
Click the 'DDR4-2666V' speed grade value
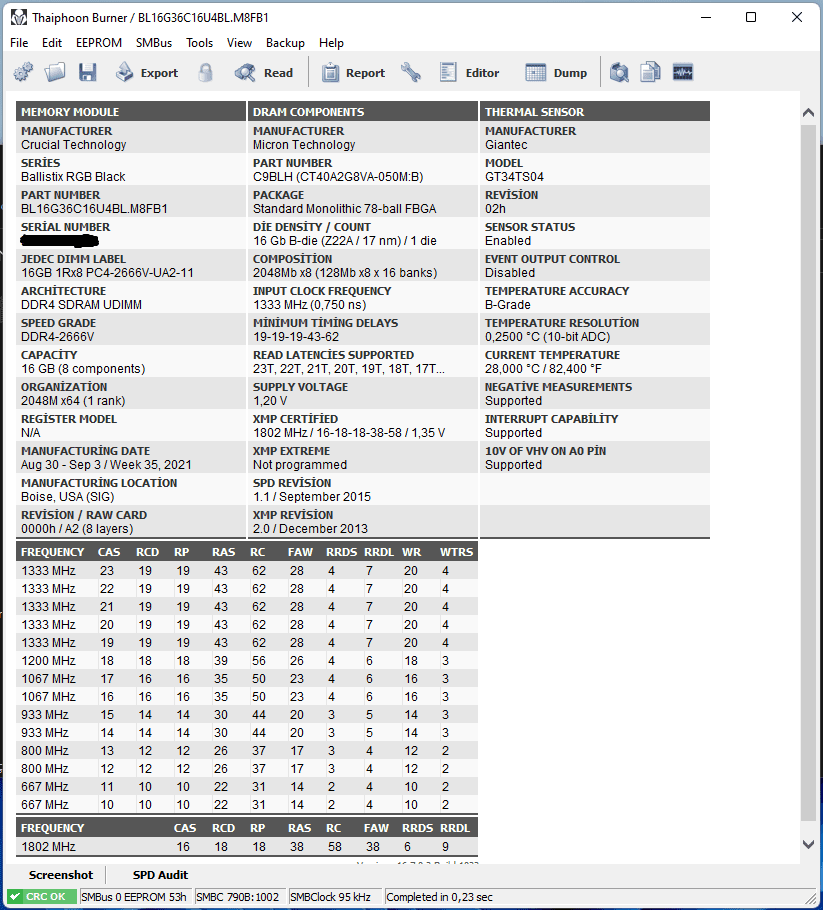(57, 337)
